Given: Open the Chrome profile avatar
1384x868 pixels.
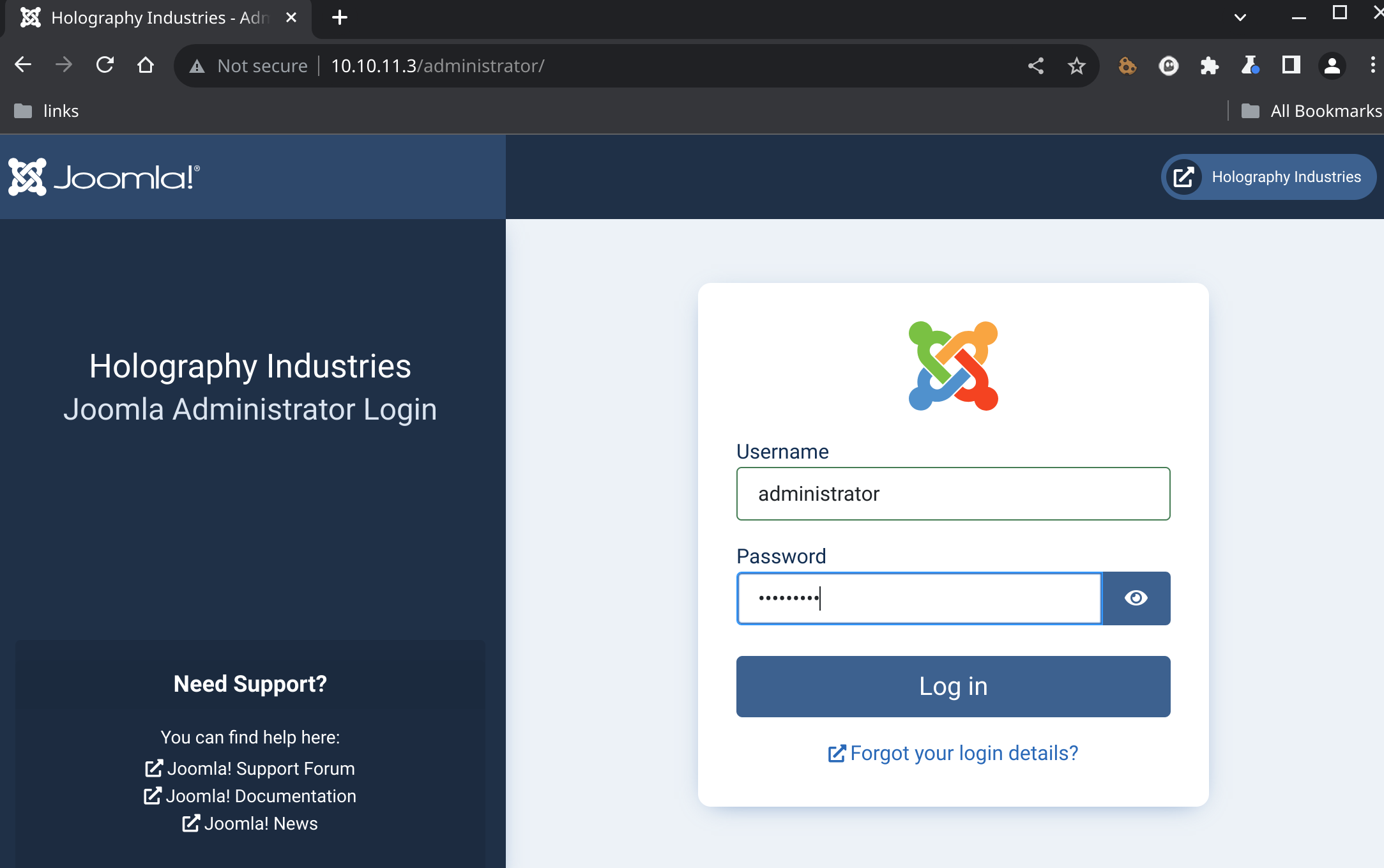Looking at the screenshot, I should coord(1332,65).
